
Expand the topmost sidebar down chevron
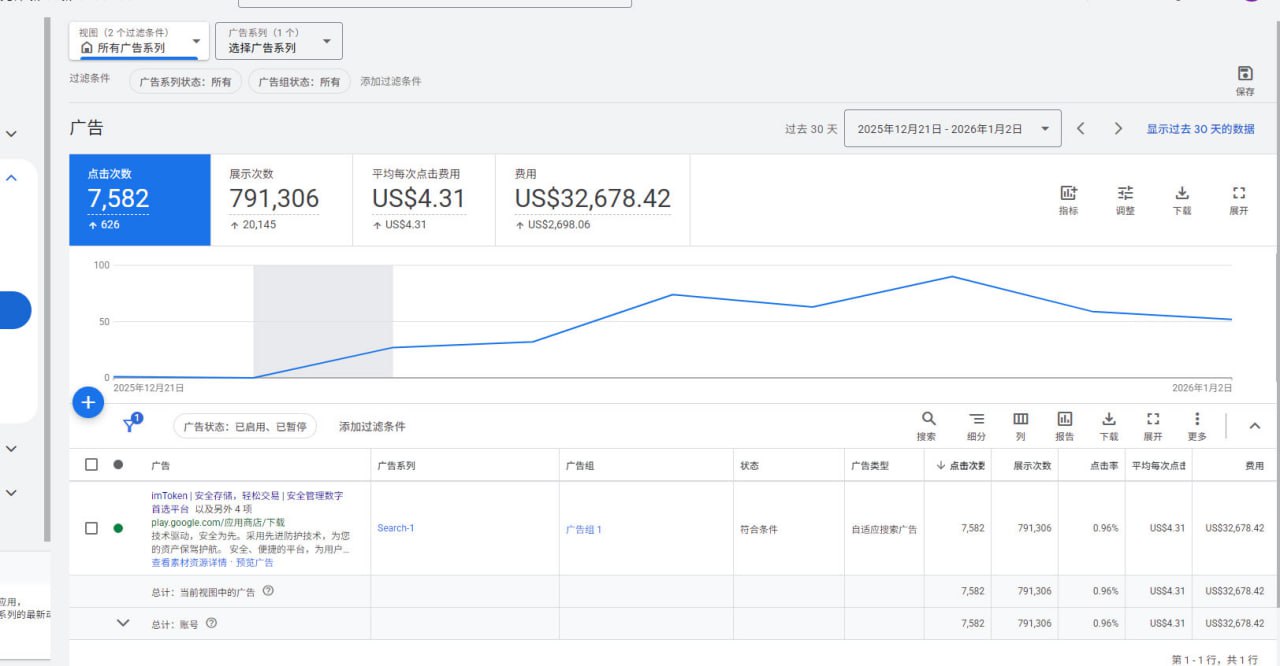point(12,133)
